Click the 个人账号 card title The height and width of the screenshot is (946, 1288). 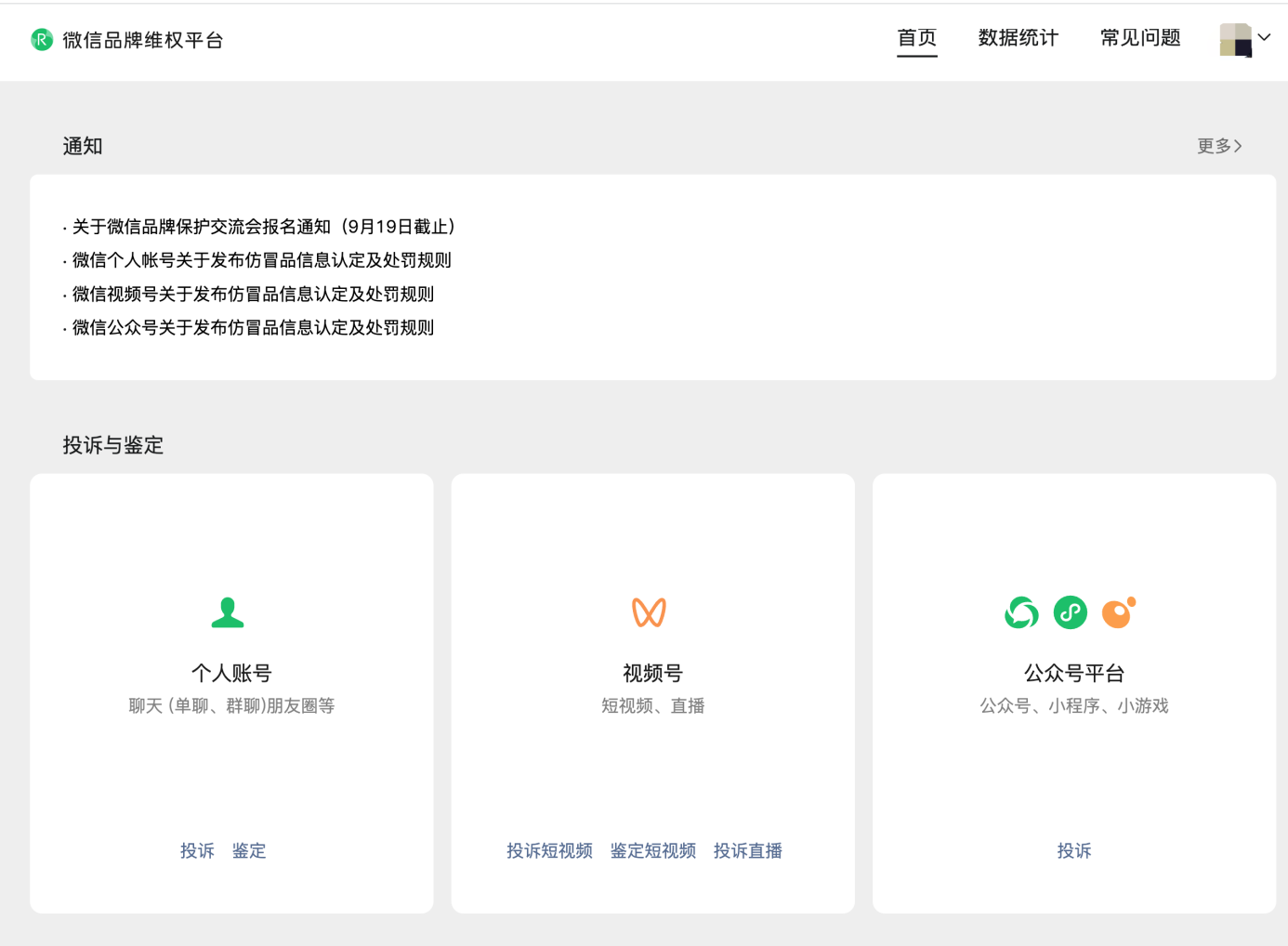[231, 673]
